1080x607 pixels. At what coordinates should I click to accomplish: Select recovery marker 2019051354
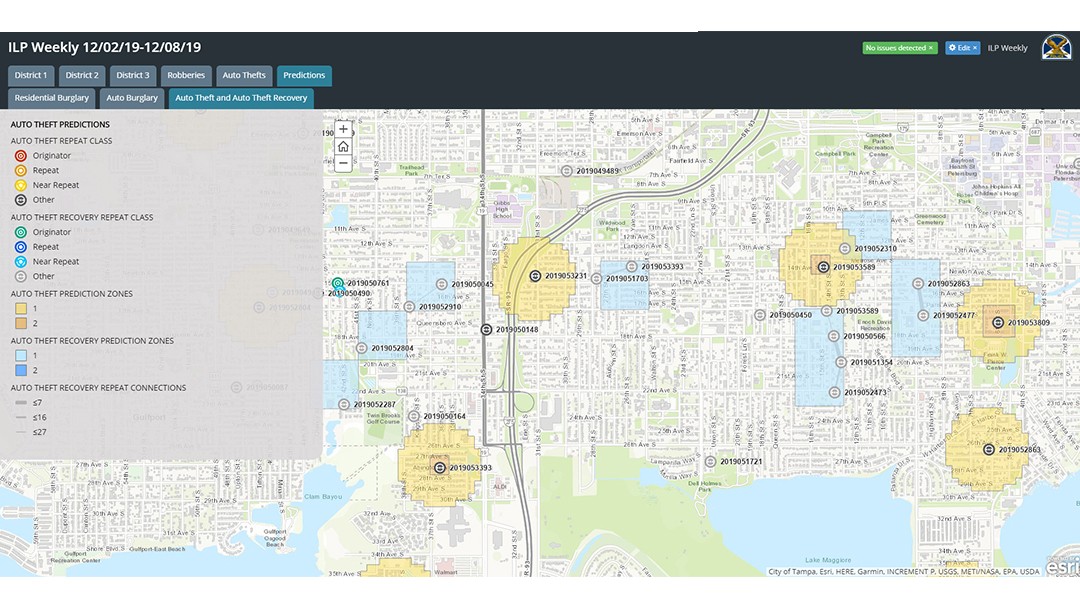[x=841, y=362]
